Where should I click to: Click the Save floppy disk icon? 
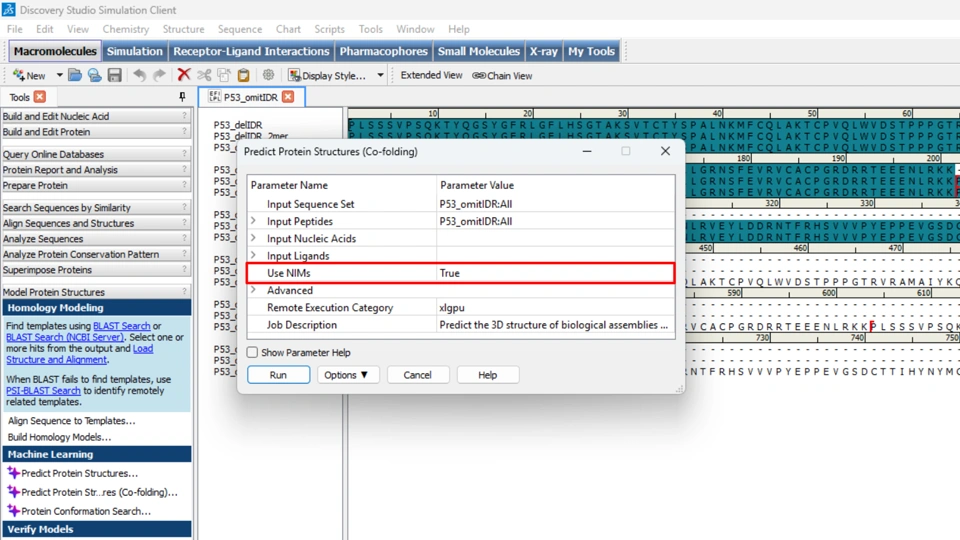114,75
